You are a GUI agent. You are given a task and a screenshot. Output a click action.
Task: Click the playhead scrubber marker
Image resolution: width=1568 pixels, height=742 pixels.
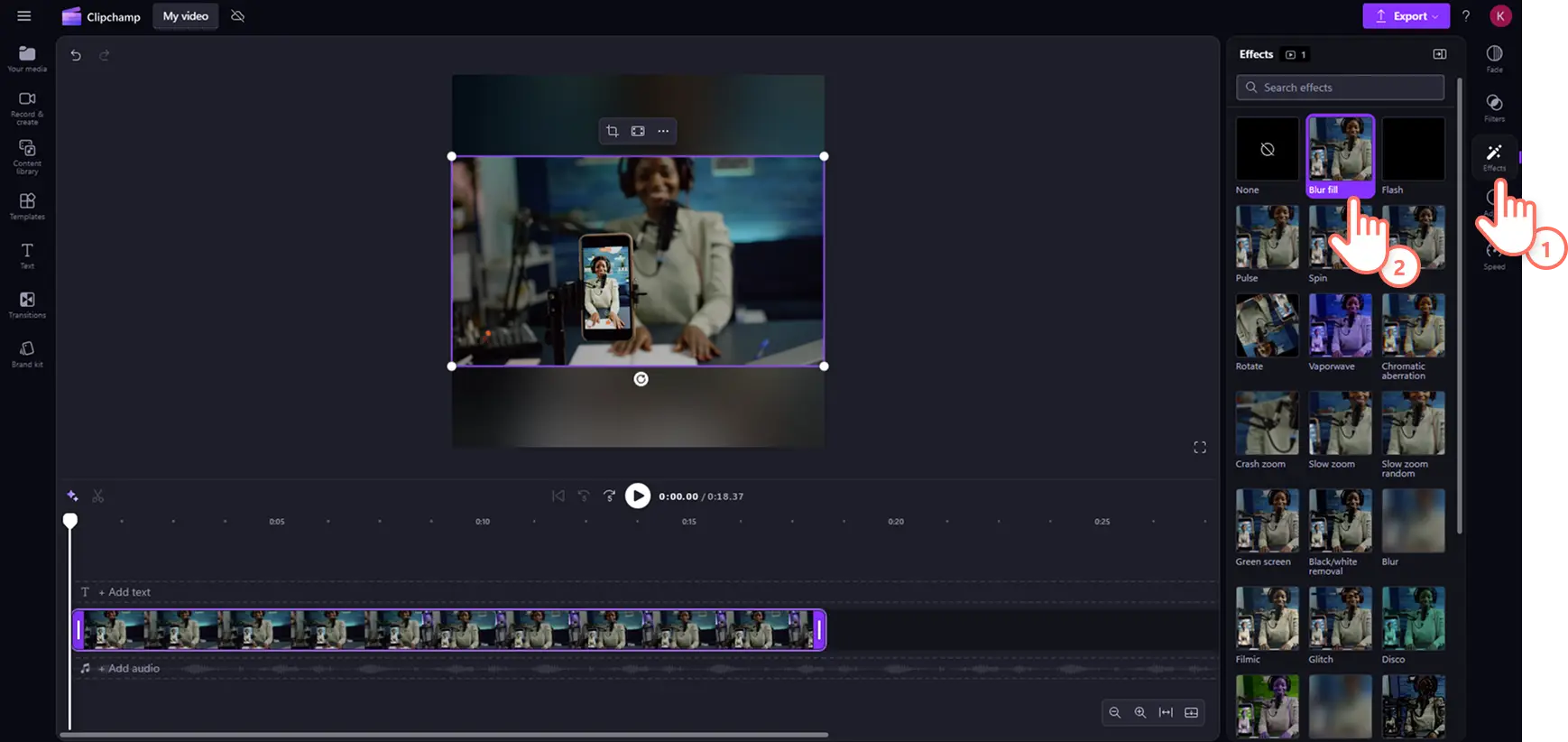pos(69,520)
